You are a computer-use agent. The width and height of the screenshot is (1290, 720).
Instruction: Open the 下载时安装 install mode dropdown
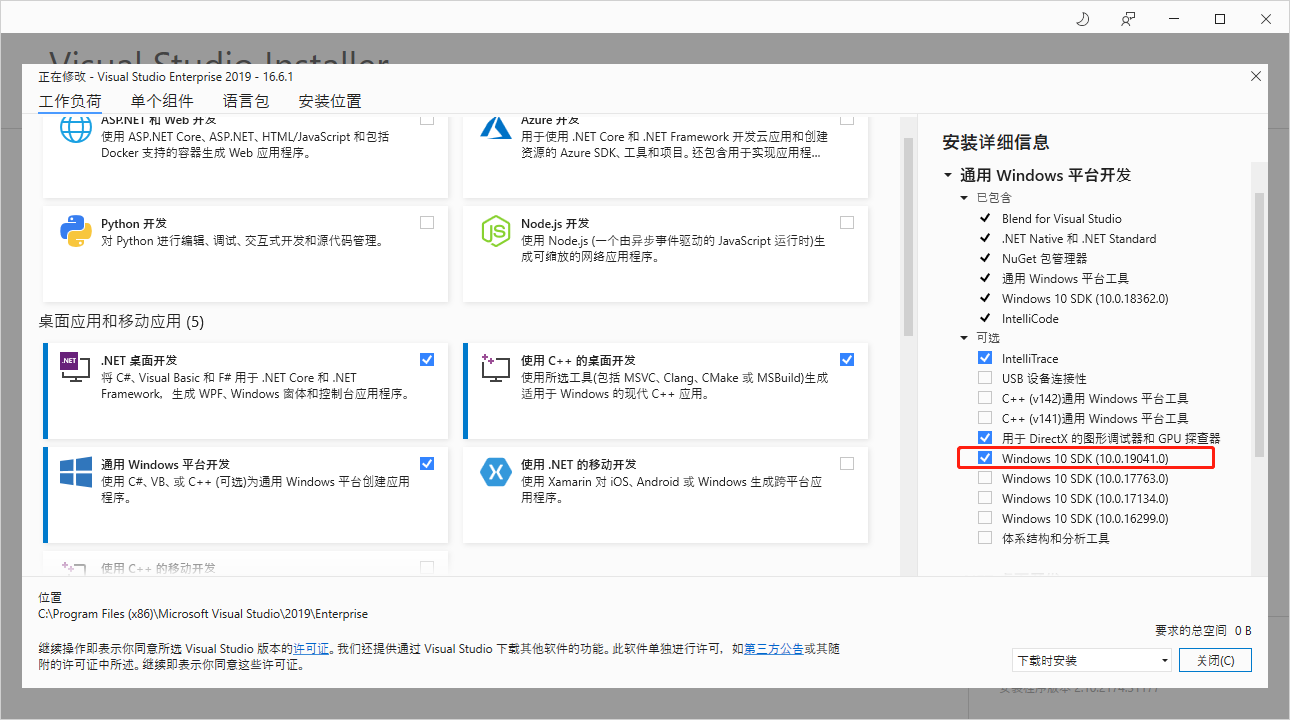click(1091, 660)
